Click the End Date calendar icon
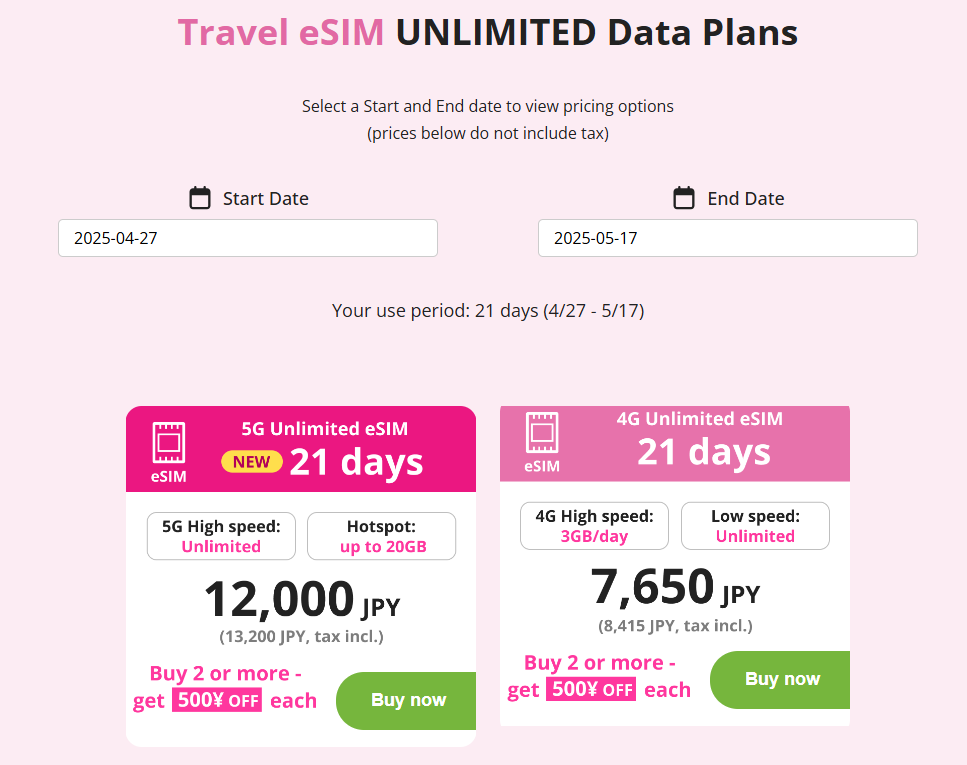The width and height of the screenshot is (967, 765). pos(684,198)
